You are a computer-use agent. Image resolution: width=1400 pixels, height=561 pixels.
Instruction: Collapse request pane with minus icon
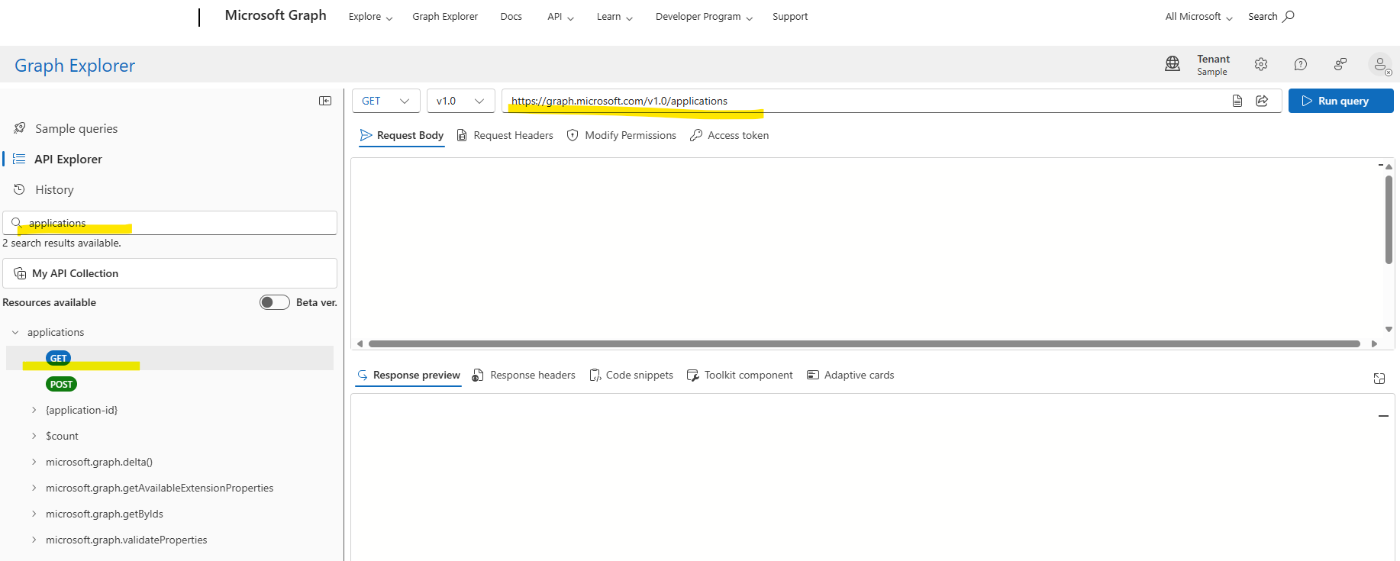[1382, 163]
